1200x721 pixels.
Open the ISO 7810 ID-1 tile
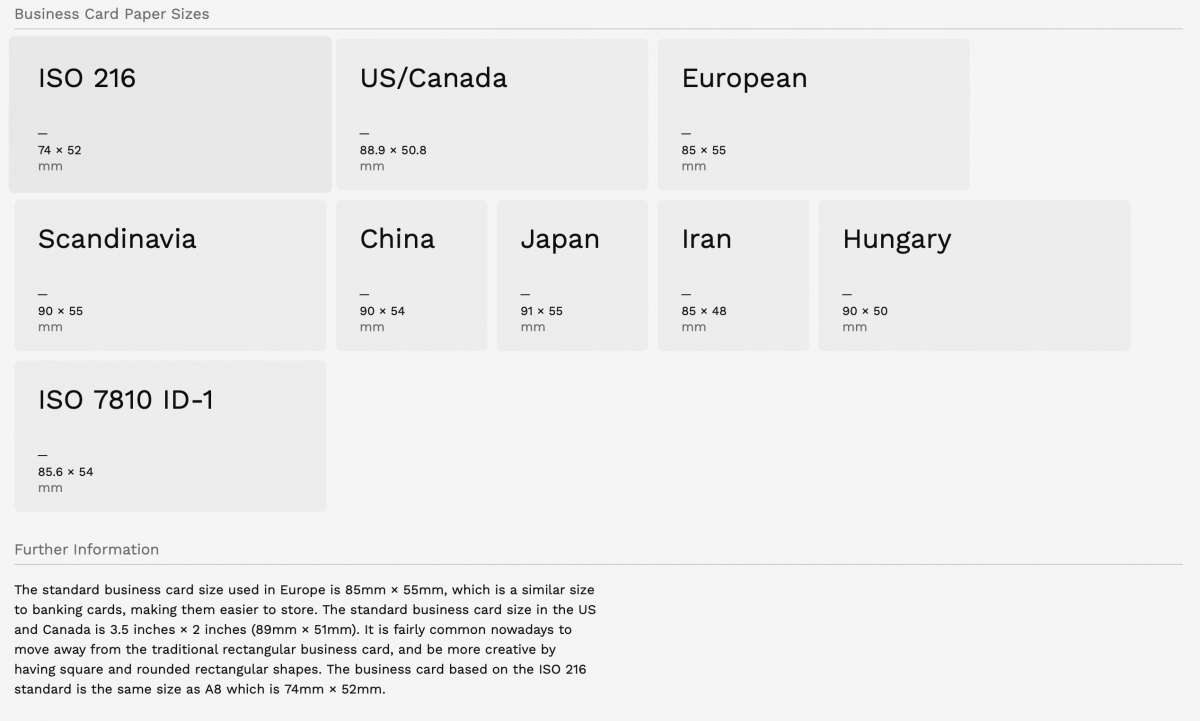tap(170, 436)
